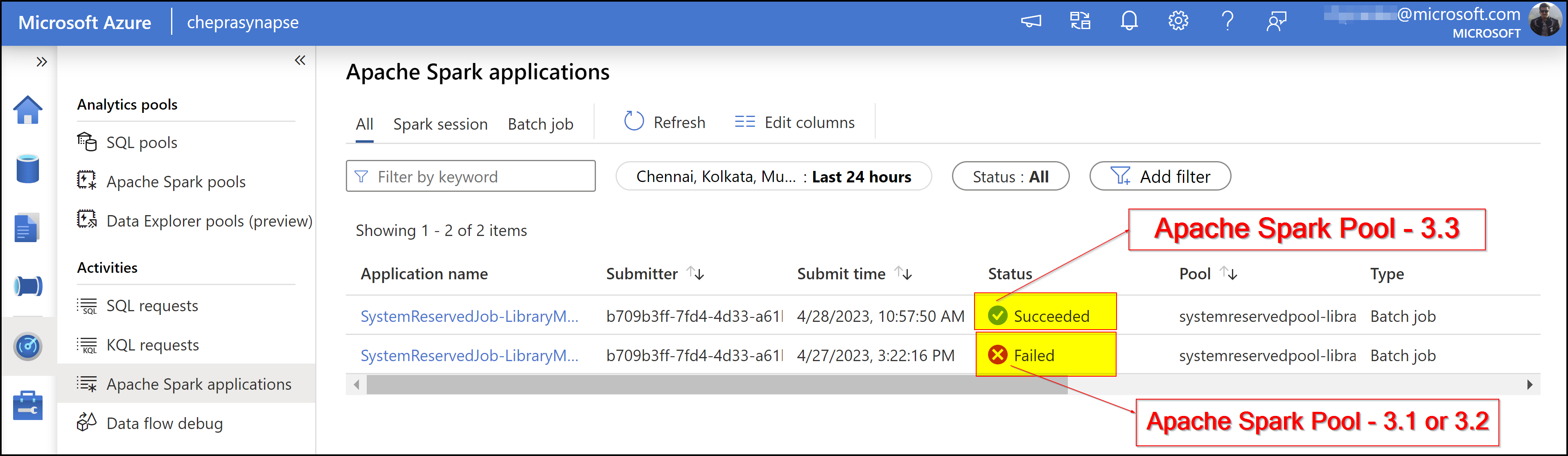Expand the left hub rail chevron

point(41,61)
